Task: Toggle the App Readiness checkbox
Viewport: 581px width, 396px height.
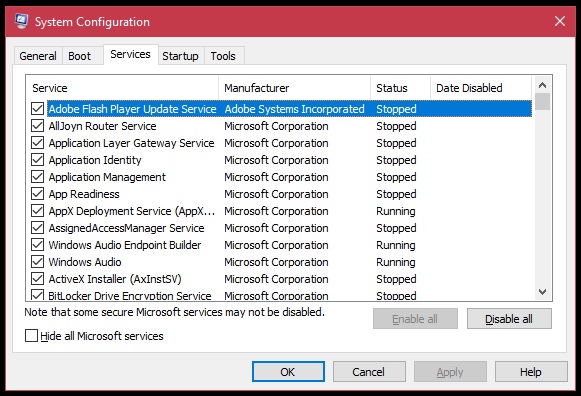Action: (x=37, y=194)
